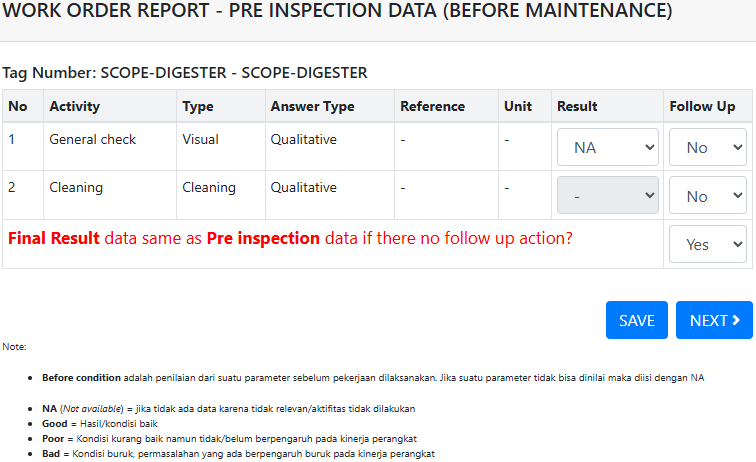The image size is (756, 462).
Task: Click the Work Order Report page title
Action: pos(338,12)
